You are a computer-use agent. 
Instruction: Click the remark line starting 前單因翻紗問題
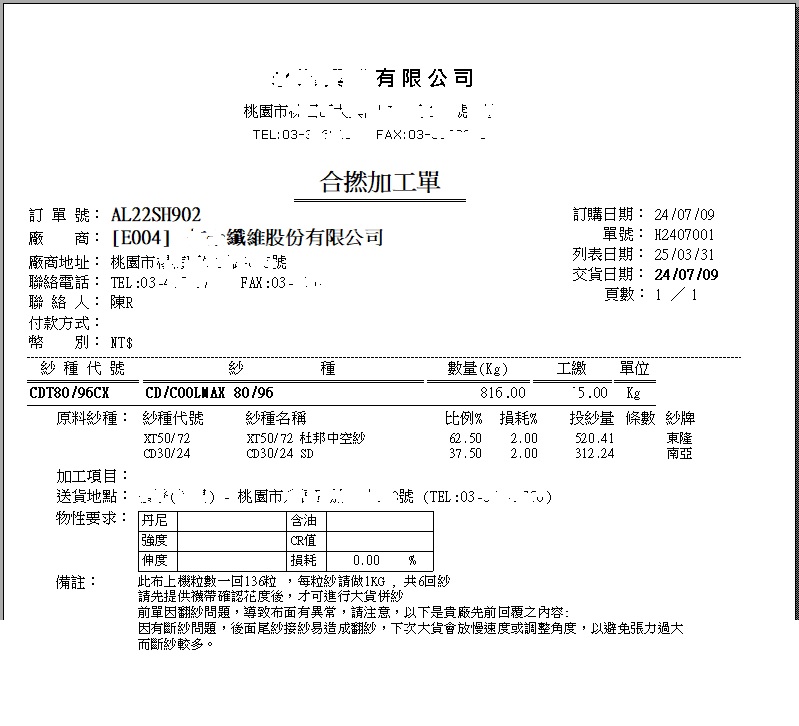[354, 612]
